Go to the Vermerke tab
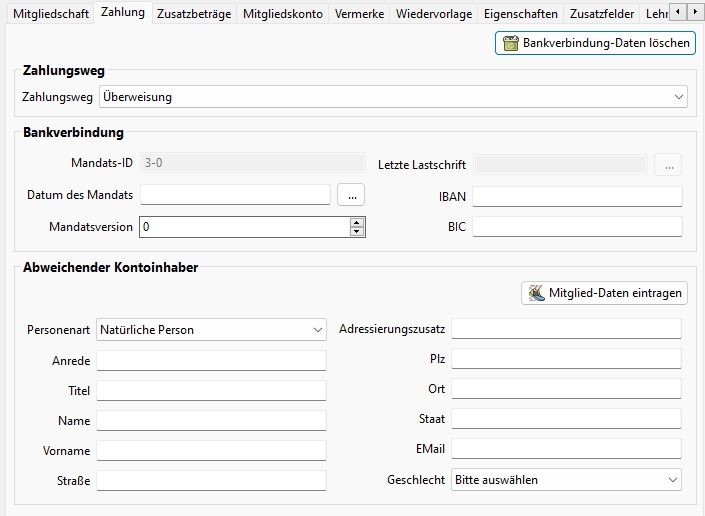The width and height of the screenshot is (705, 516). coord(359,14)
